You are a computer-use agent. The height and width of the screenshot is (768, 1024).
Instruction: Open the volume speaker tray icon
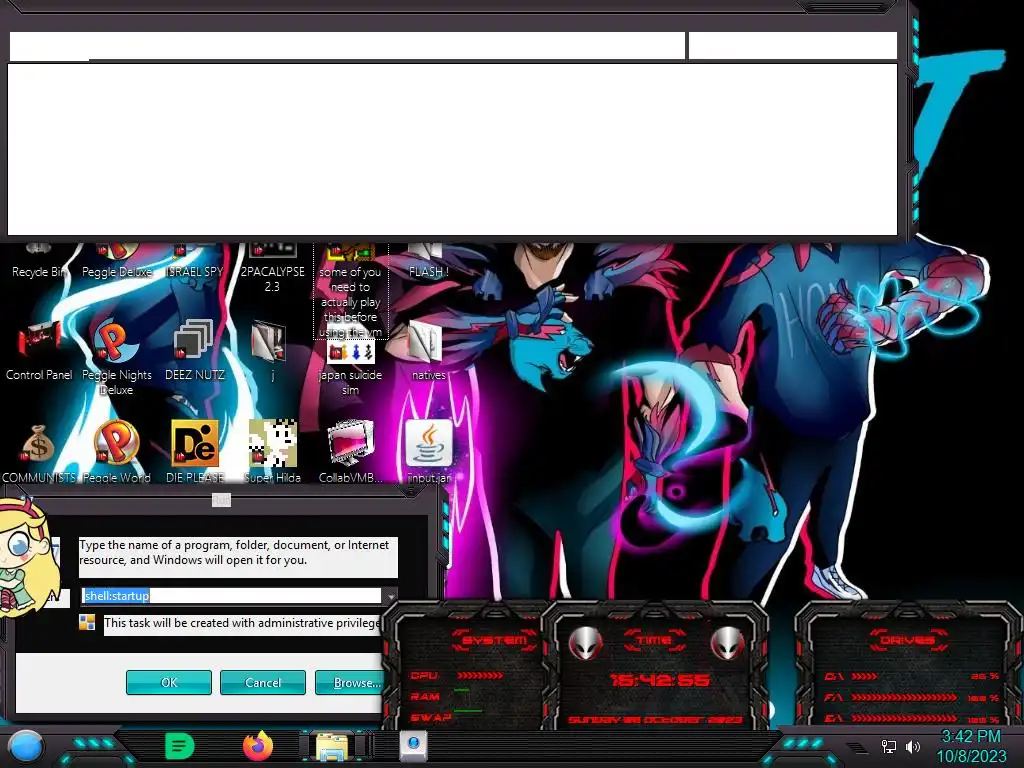point(913,746)
